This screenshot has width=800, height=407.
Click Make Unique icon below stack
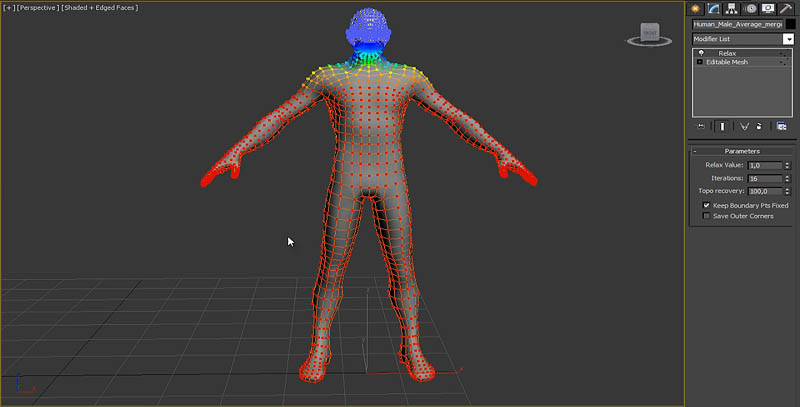pos(745,127)
